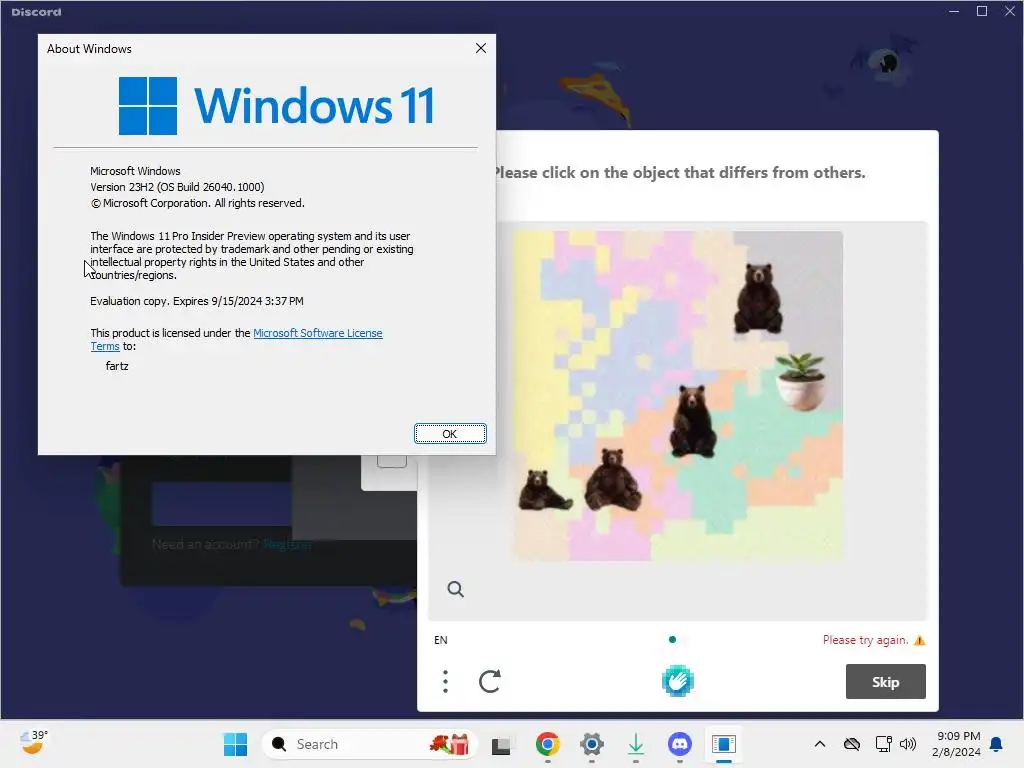Click the active winver taskbar icon
This screenshot has height=768, width=1024.
724,744
